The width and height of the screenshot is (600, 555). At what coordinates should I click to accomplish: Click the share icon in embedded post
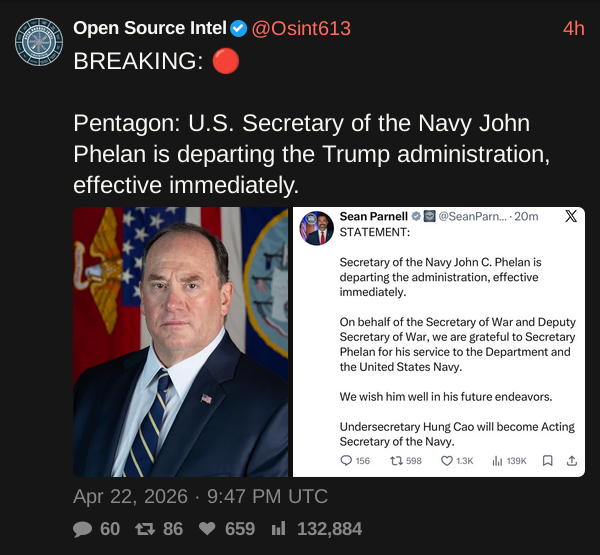tap(571, 461)
